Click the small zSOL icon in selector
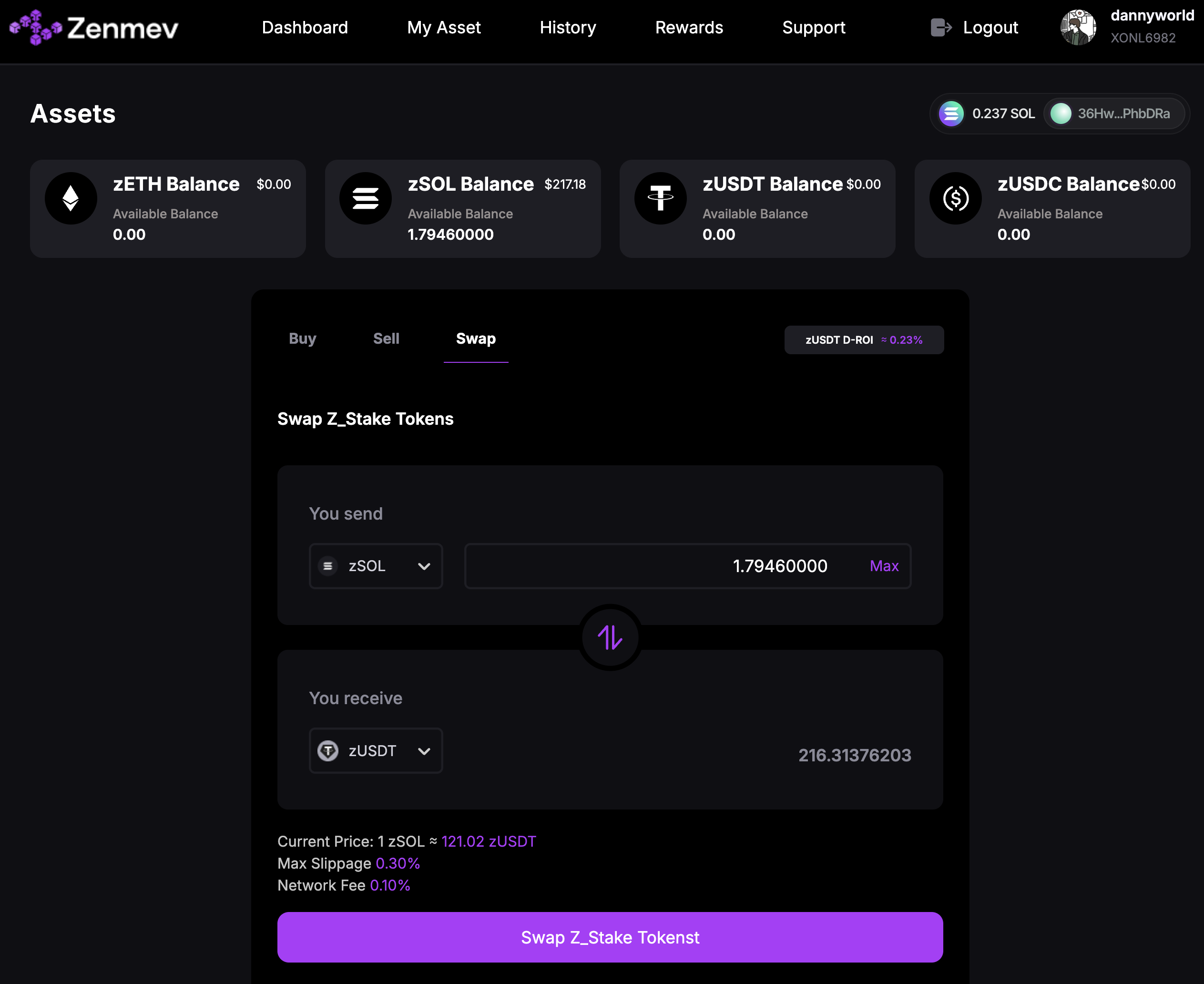 point(327,566)
